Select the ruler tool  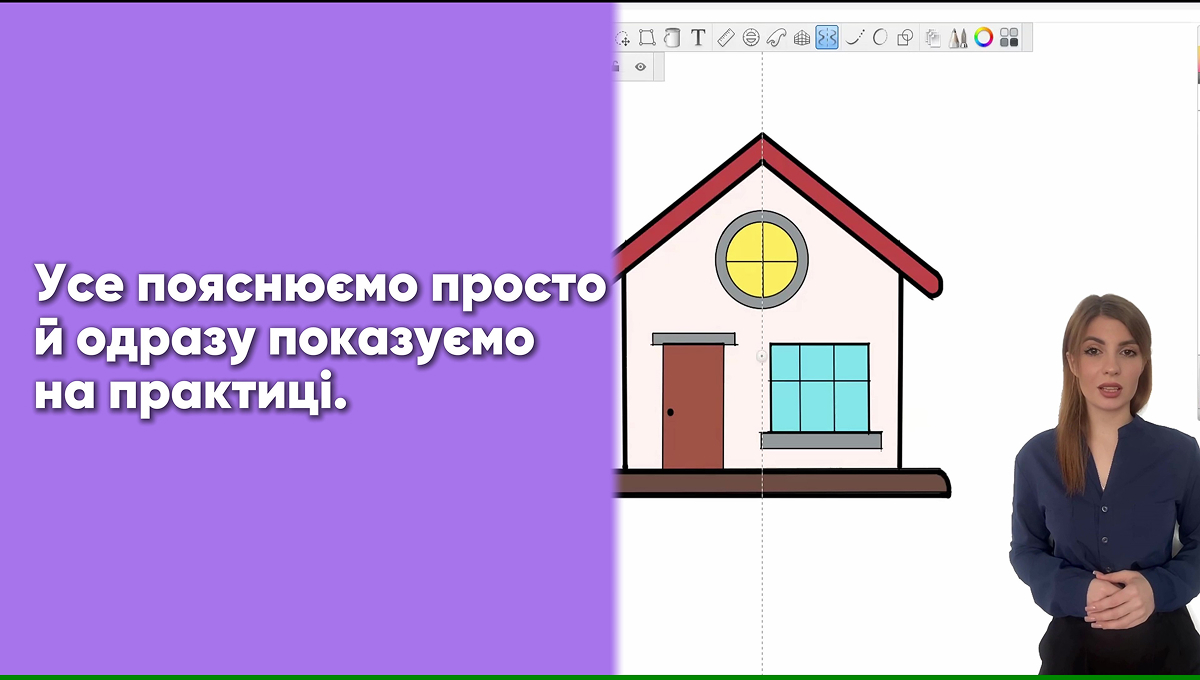[726, 38]
